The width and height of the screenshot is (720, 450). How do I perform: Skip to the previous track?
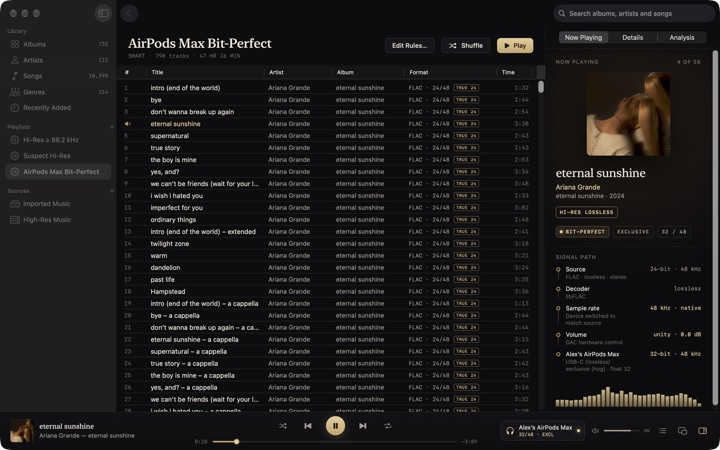(308, 426)
